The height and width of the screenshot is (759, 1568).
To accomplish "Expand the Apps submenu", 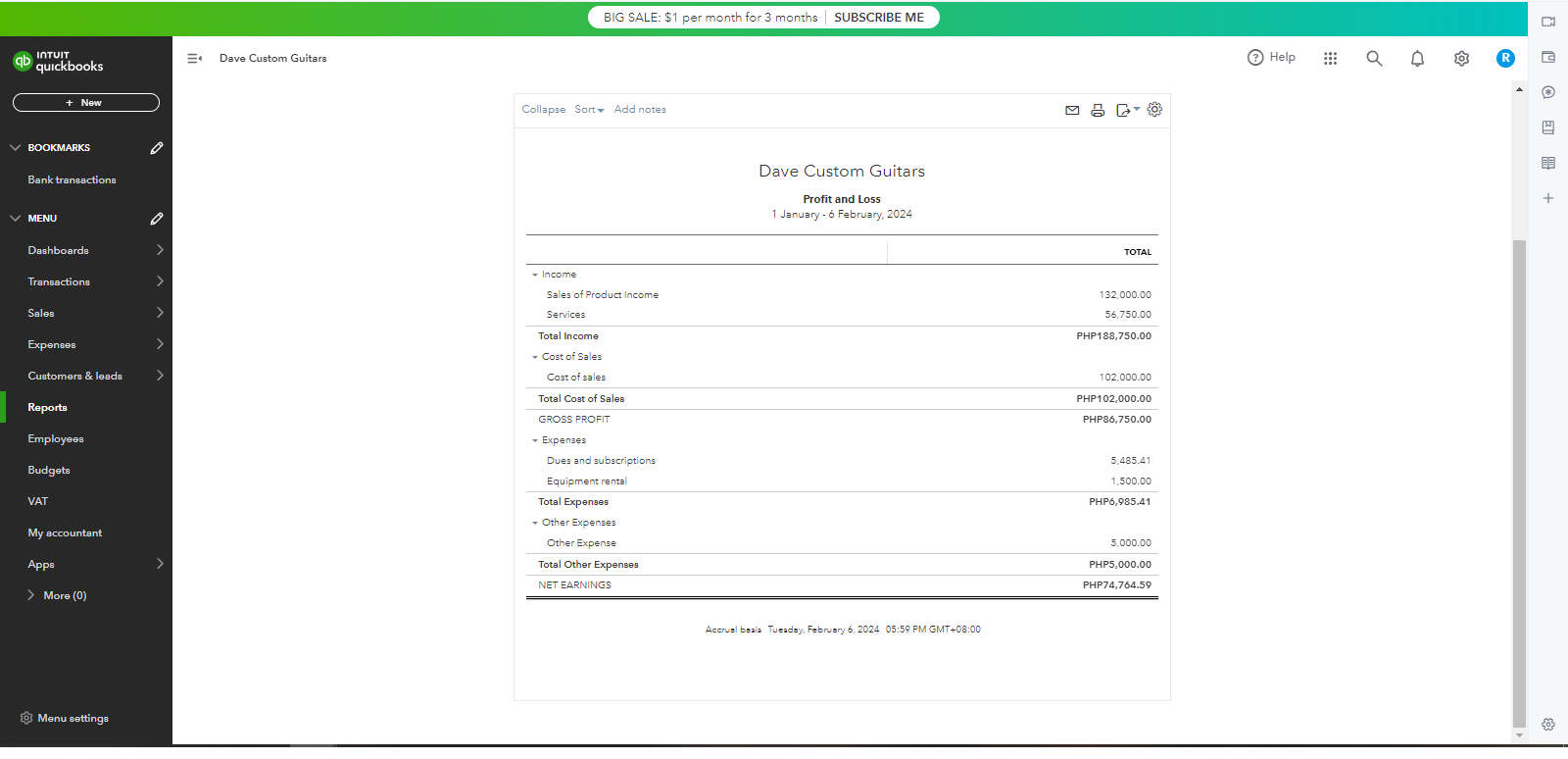I will 160,564.
